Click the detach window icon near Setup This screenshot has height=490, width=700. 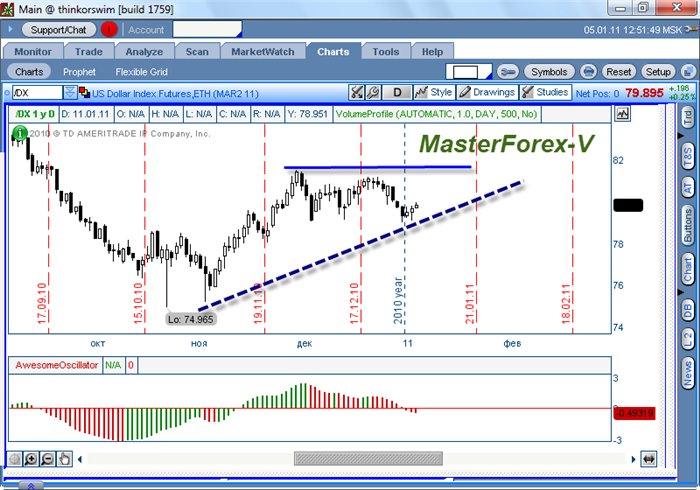pos(688,72)
